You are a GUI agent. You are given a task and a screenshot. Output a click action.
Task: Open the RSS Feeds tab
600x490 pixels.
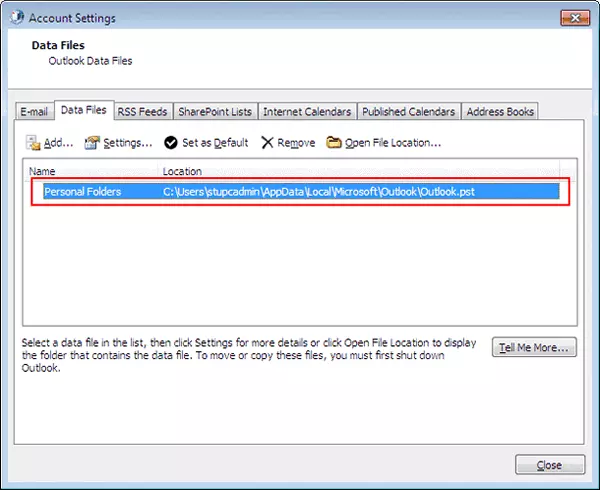(142, 111)
